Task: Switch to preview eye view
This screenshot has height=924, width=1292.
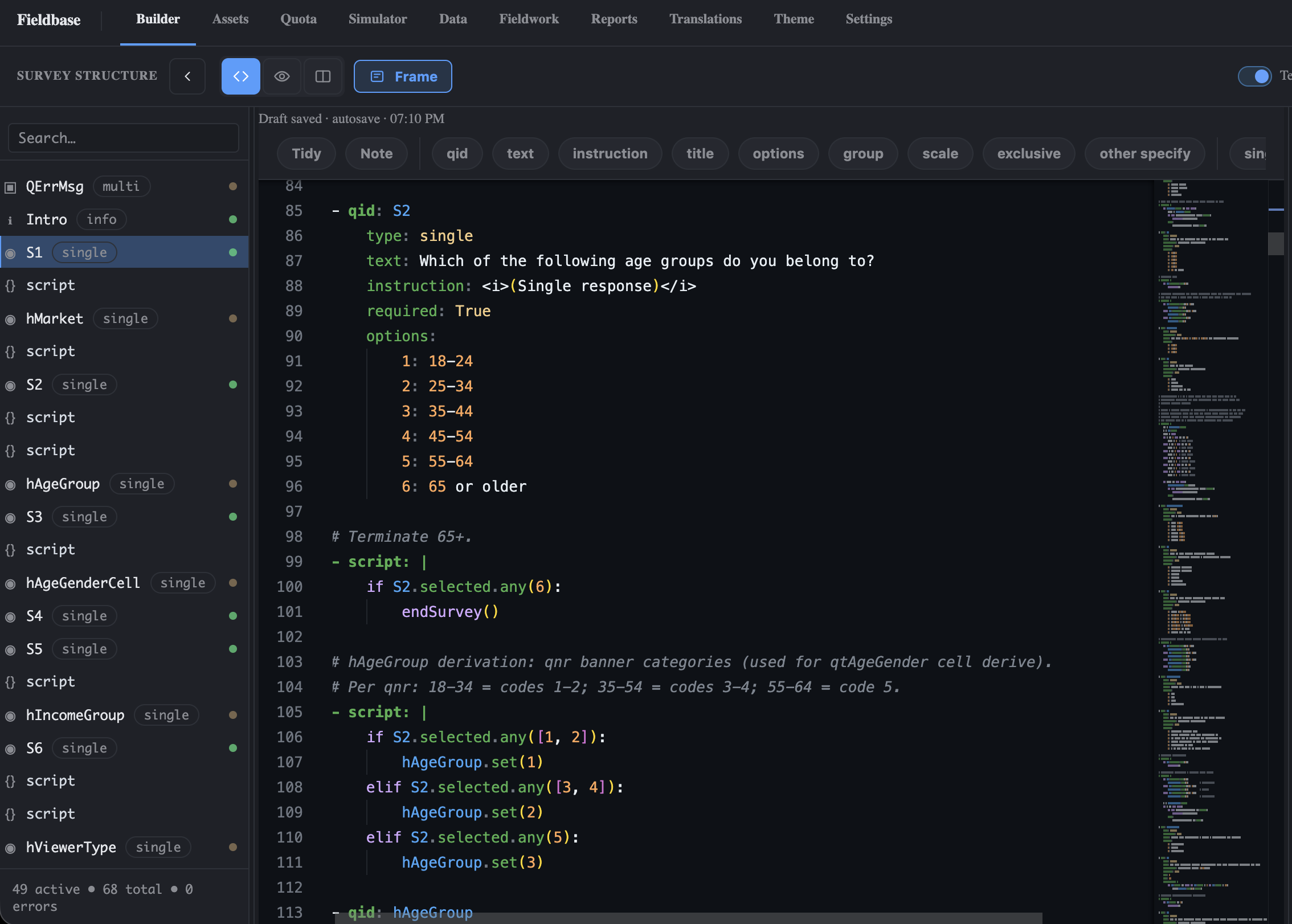Action: 282,76
